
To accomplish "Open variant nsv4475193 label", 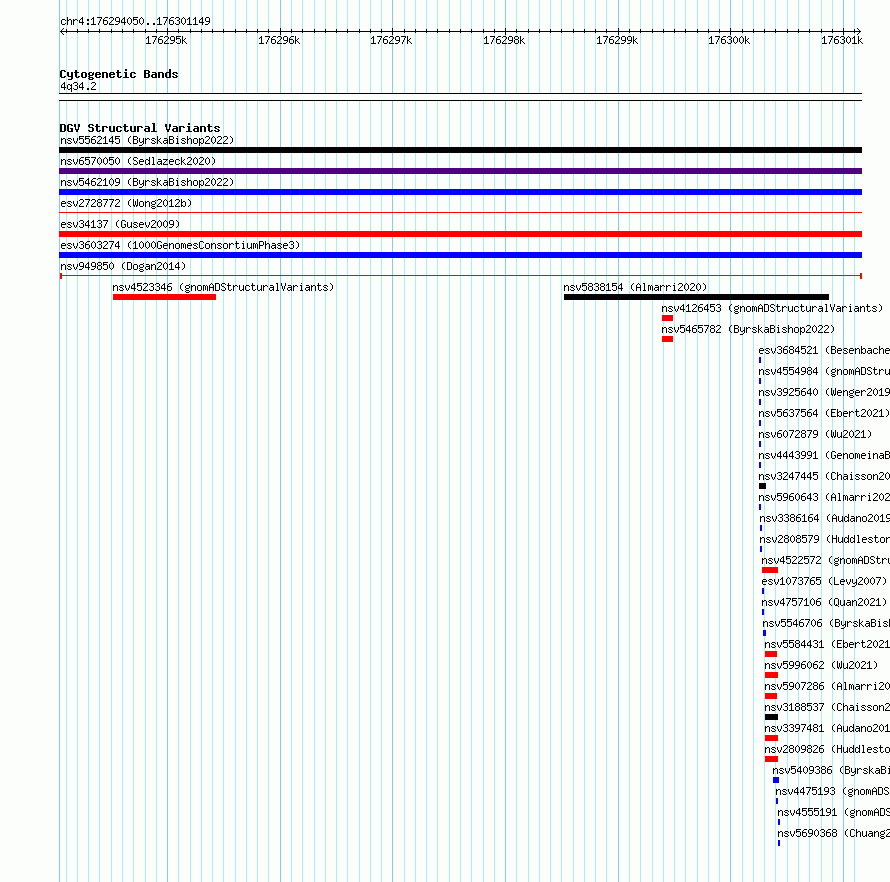I will pos(833,791).
